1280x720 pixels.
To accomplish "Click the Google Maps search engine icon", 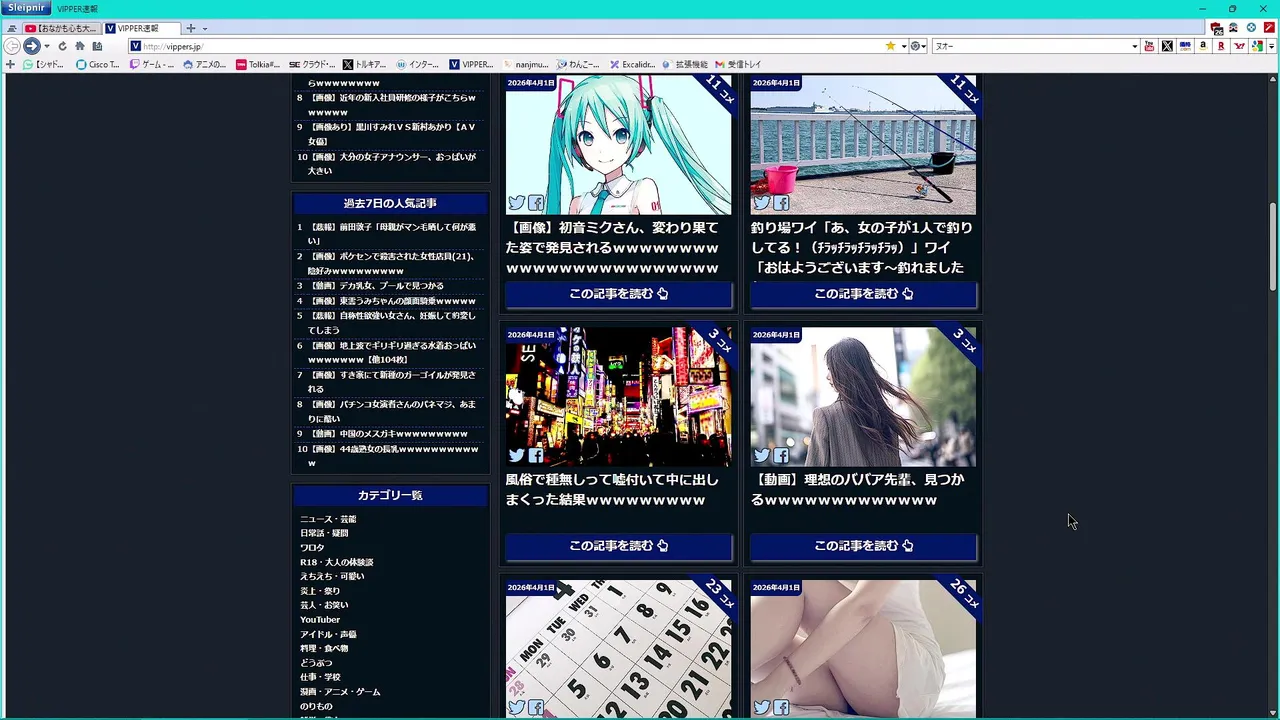I will pyautogui.click(x=1258, y=46).
